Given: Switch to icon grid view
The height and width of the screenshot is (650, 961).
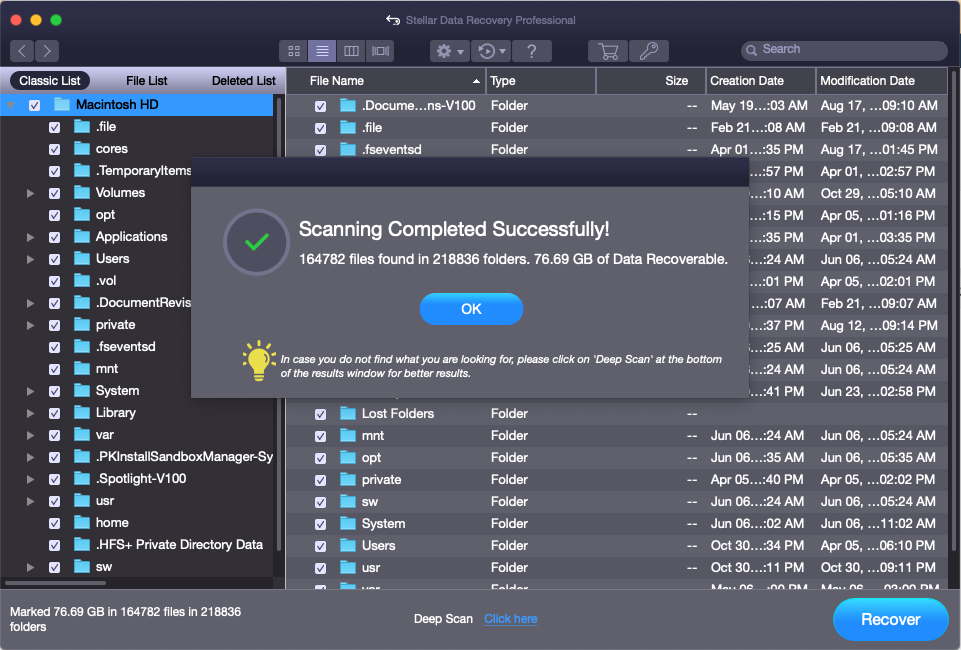Looking at the screenshot, I should pos(294,51).
